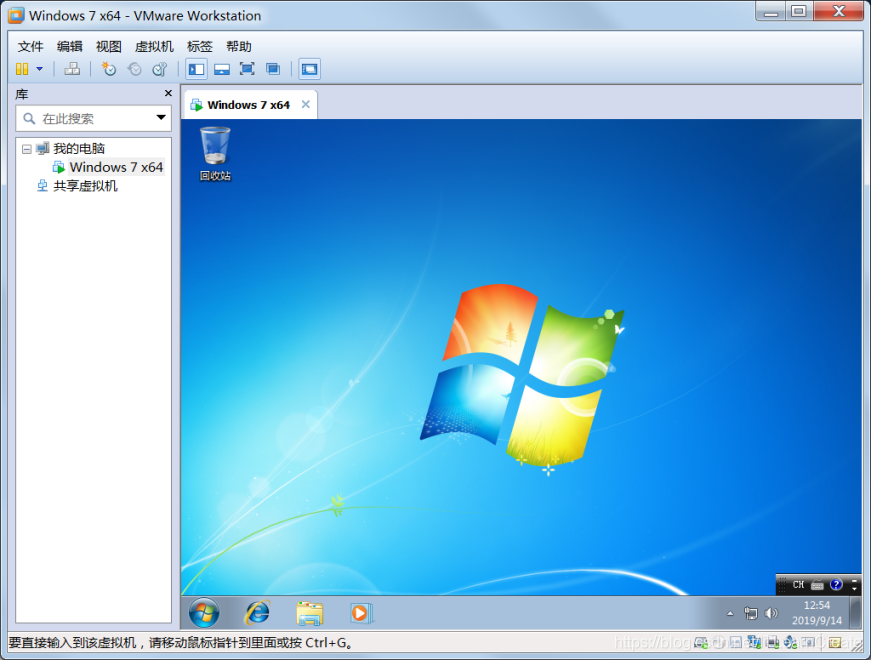Launch Windows Media Player from guest taskbar
872x661 pixels.
click(x=361, y=614)
